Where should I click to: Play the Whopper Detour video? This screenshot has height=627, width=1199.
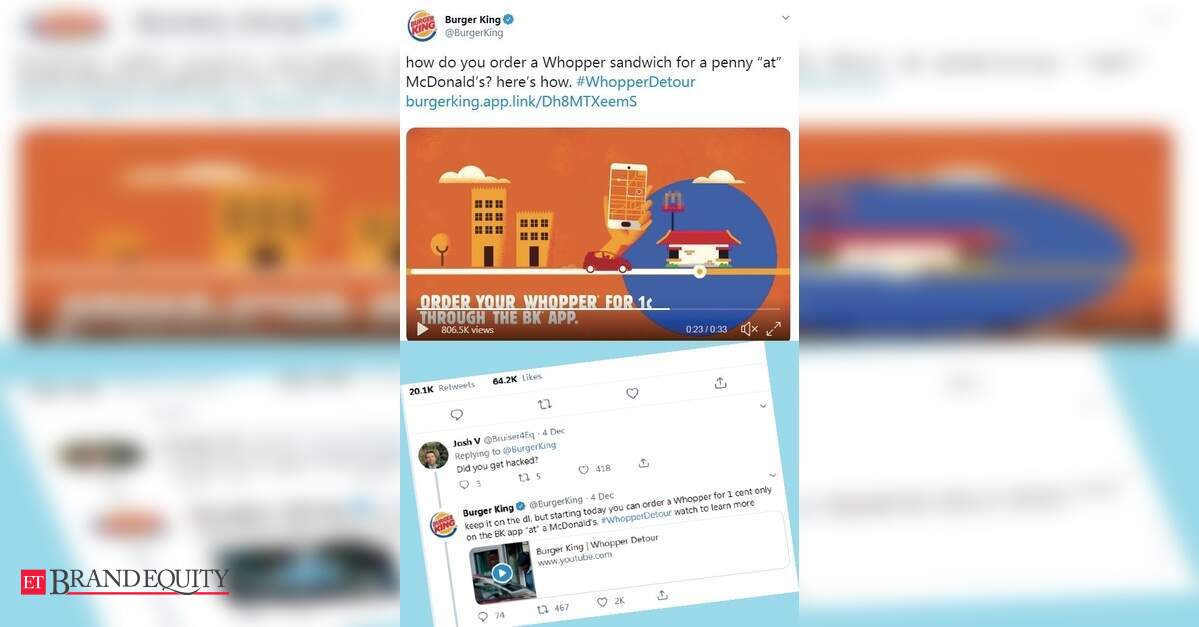[x=422, y=330]
